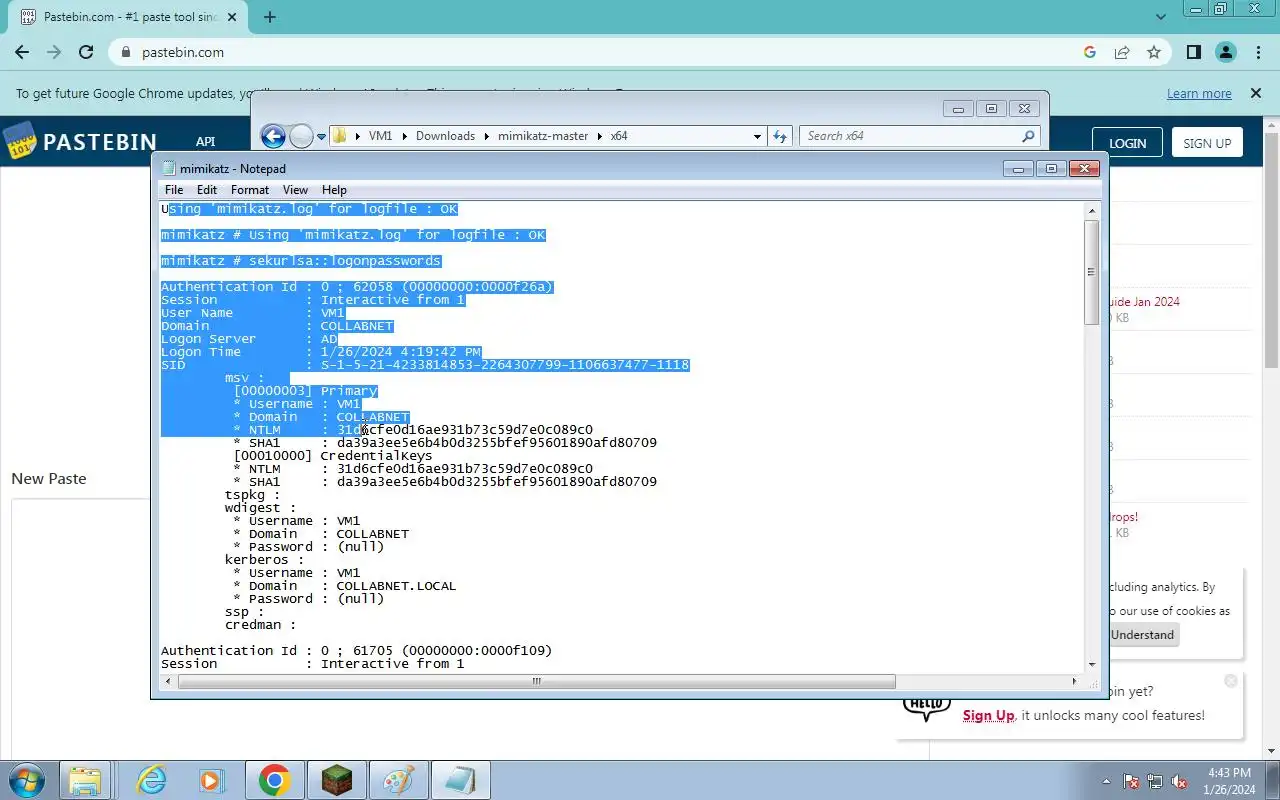Image resolution: width=1280 pixels, height=800 pixels.
Task: Click Notepad horizontal scrollbar right arrow
Action: 1074,681
